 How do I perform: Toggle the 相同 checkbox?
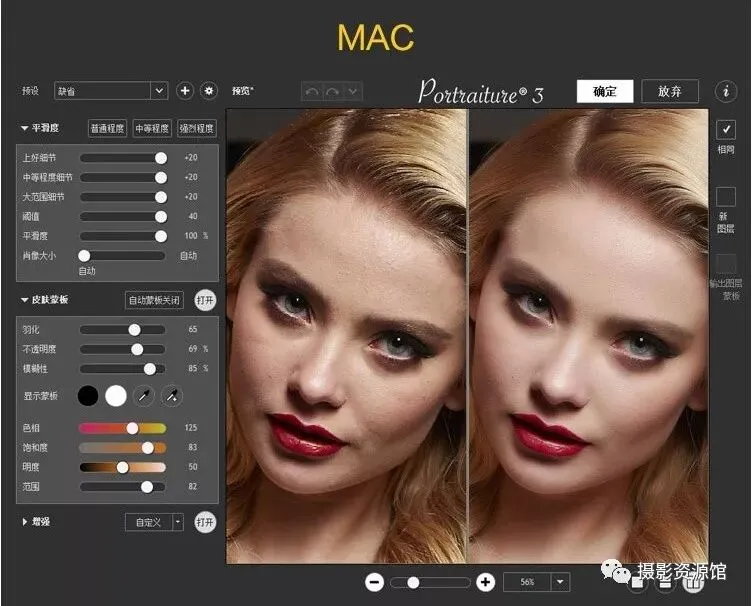click(x=726, y=129)
